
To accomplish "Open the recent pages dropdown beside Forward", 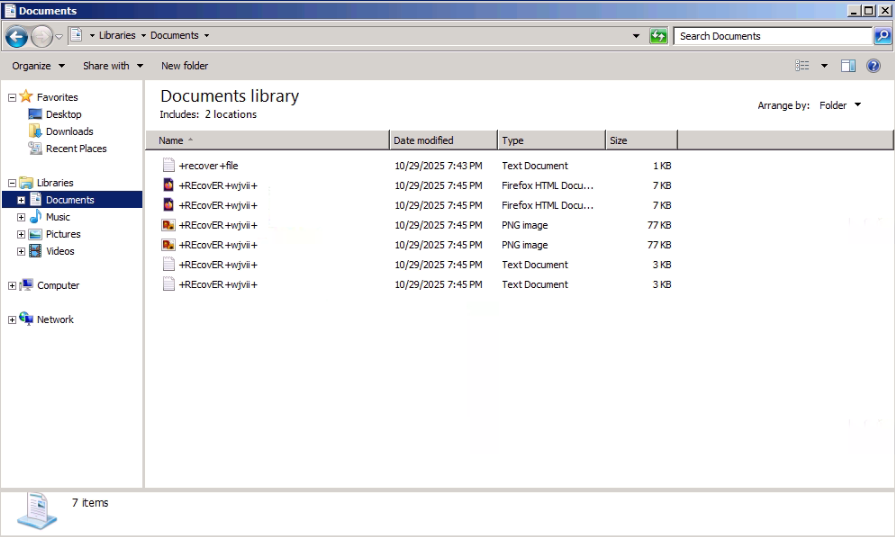I will click(59, 37).
